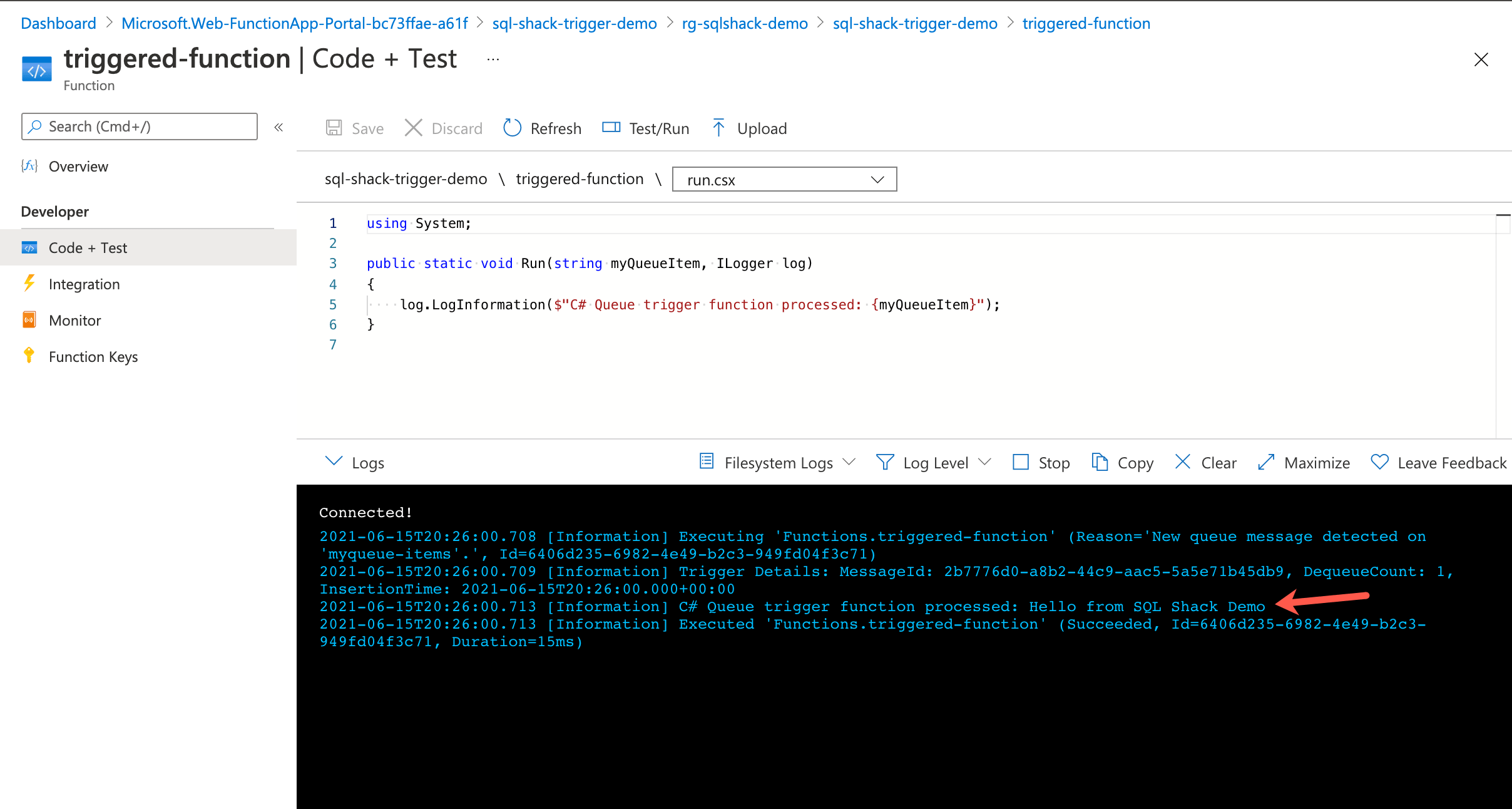This screenshot has width=1512, height=809.
Task: Click inside the Search command box
Action: [x=139, y=126]
